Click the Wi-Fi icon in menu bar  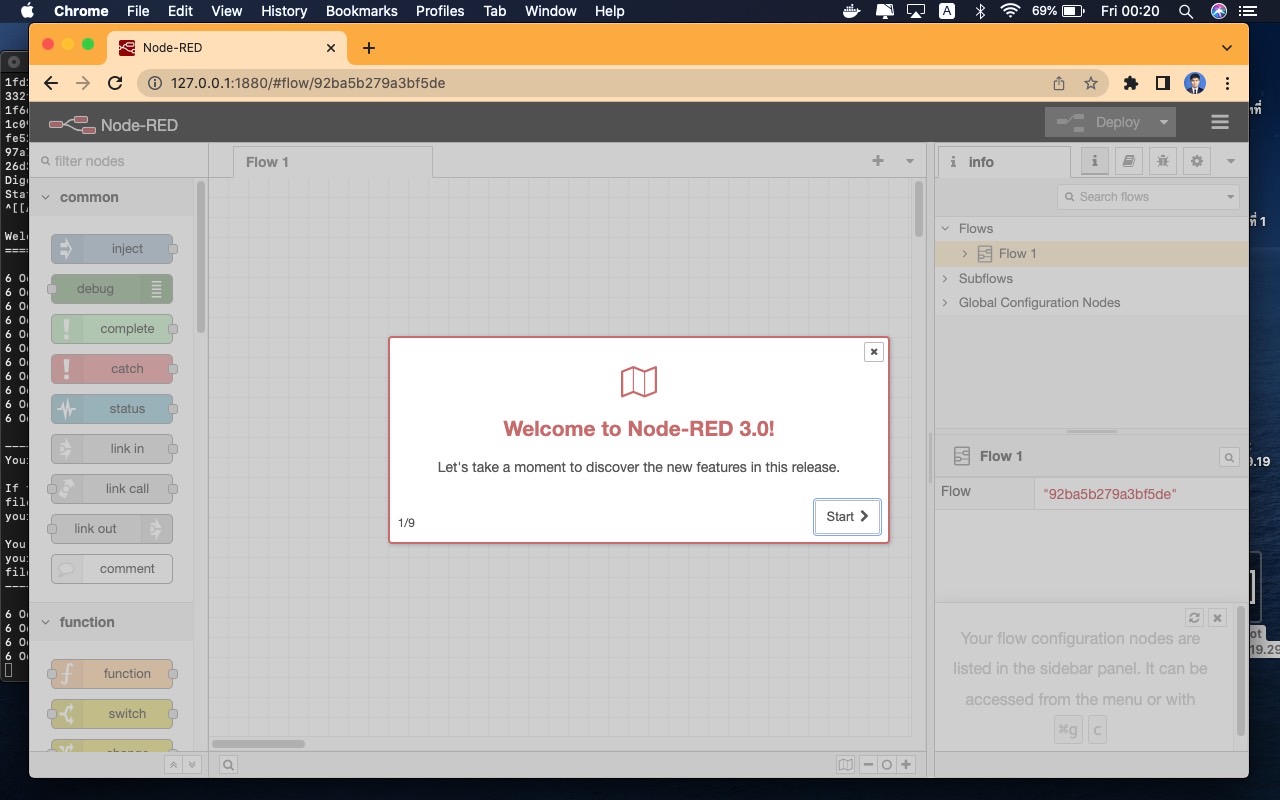click(x=1010, y=11)
